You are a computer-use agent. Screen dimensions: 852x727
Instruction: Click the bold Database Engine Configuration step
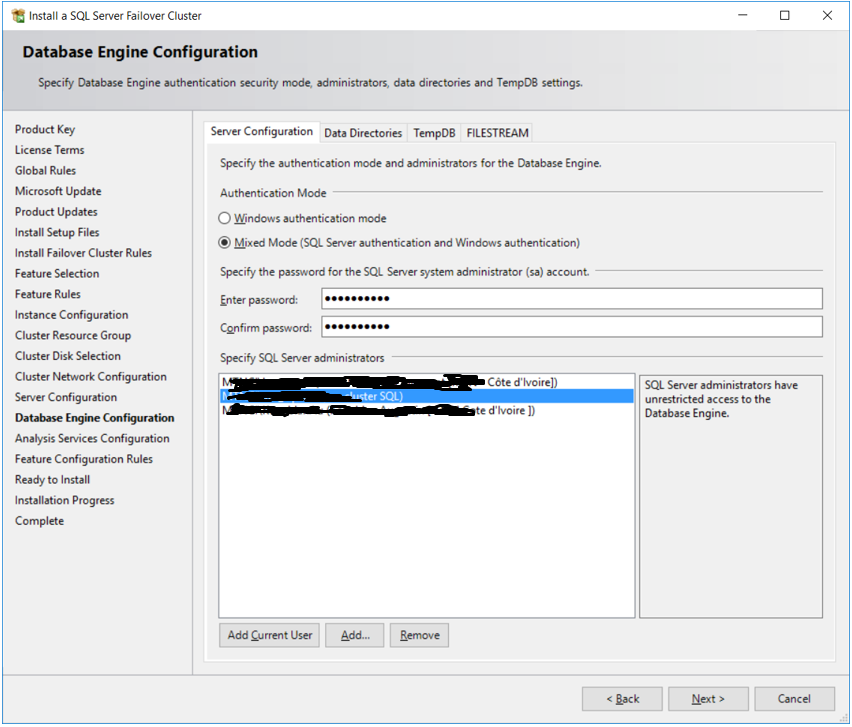[95, 419]
